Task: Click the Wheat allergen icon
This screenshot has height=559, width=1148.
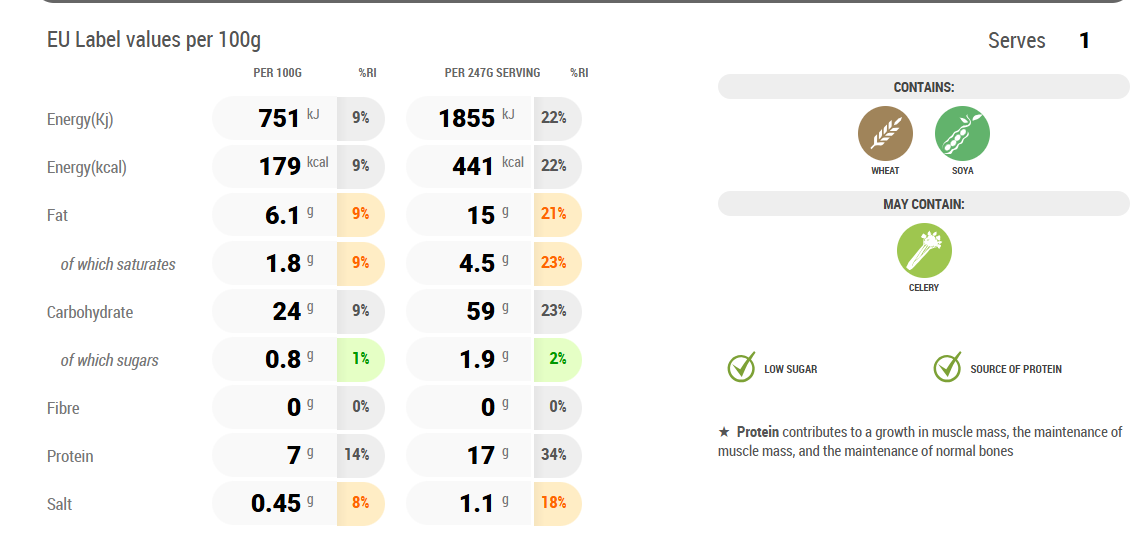Action: pyautogui.click(x=885, y=133)
